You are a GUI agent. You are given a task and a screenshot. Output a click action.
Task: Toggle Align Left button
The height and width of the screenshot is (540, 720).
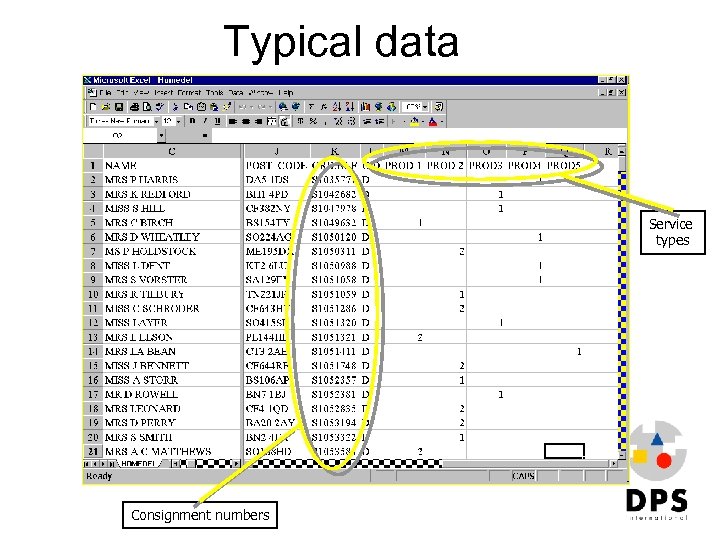click(x=233, y=121)
